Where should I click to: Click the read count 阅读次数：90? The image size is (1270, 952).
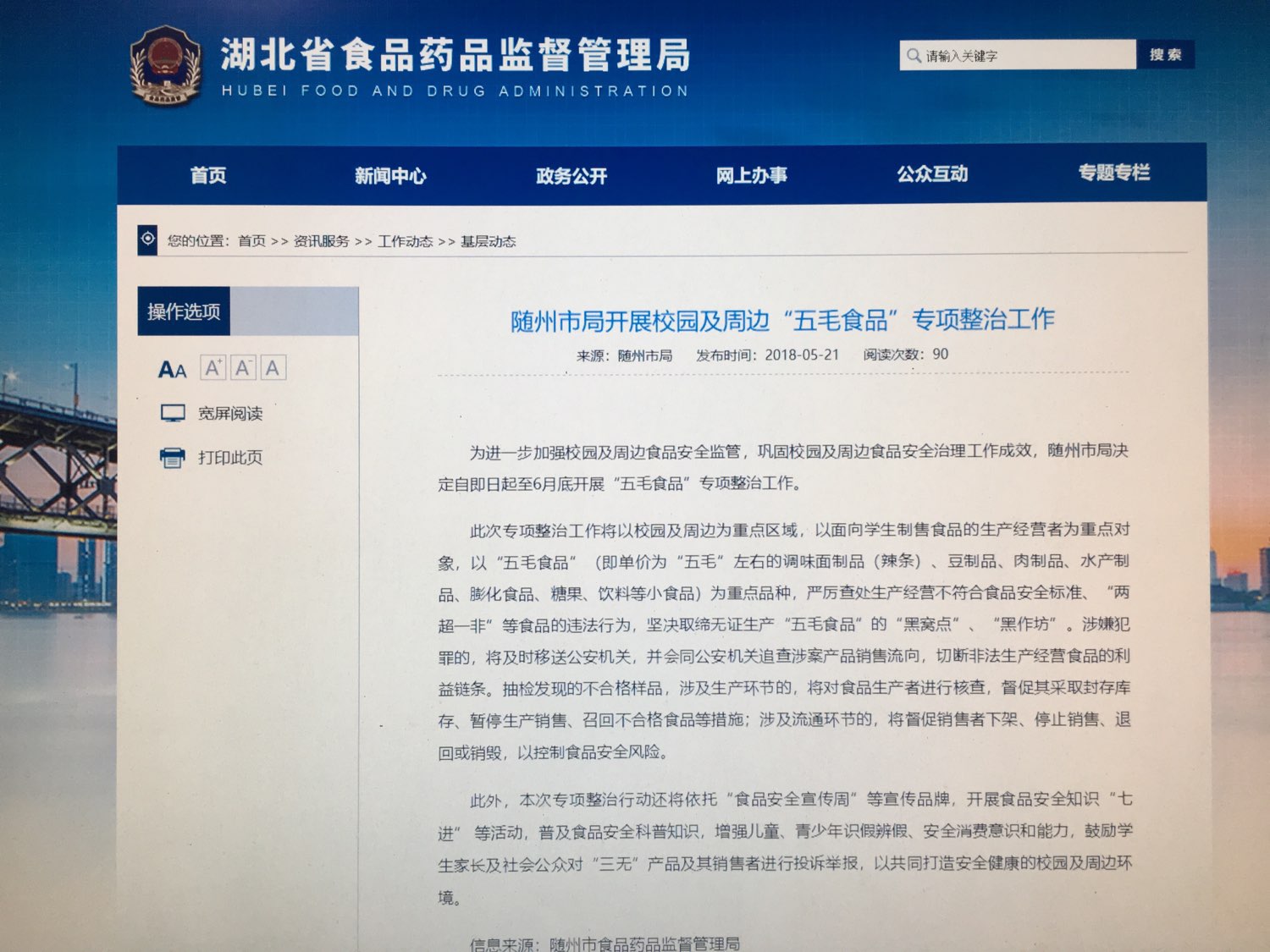pos(906,355)
